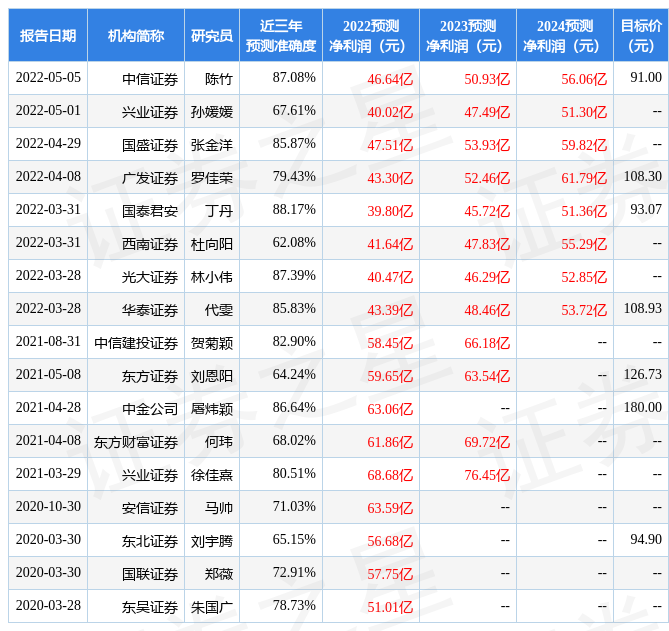Click researcher 罗佳荣
This screenshot has width=669, height=631.
tap(212, 178)
